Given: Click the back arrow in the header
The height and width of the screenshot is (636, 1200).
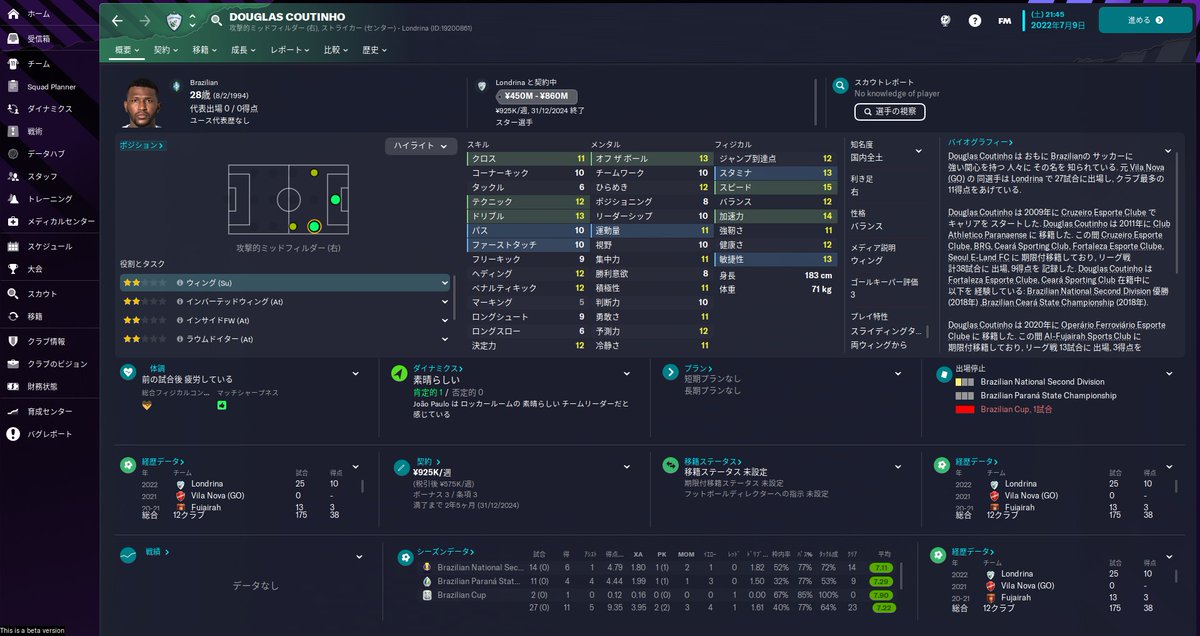Looking at the screenshot, I should pos(118,21).
